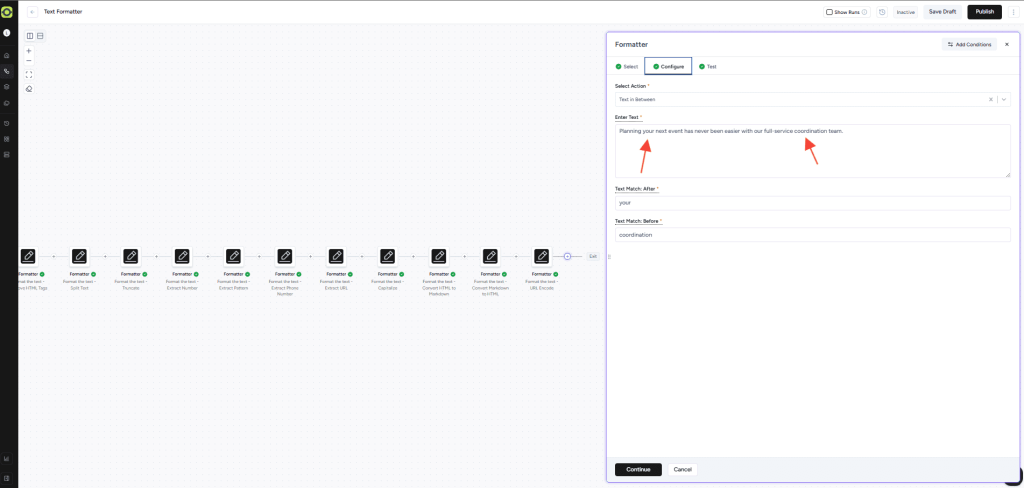
Task: Open the version history clock icon
Action: pos(882,12)
